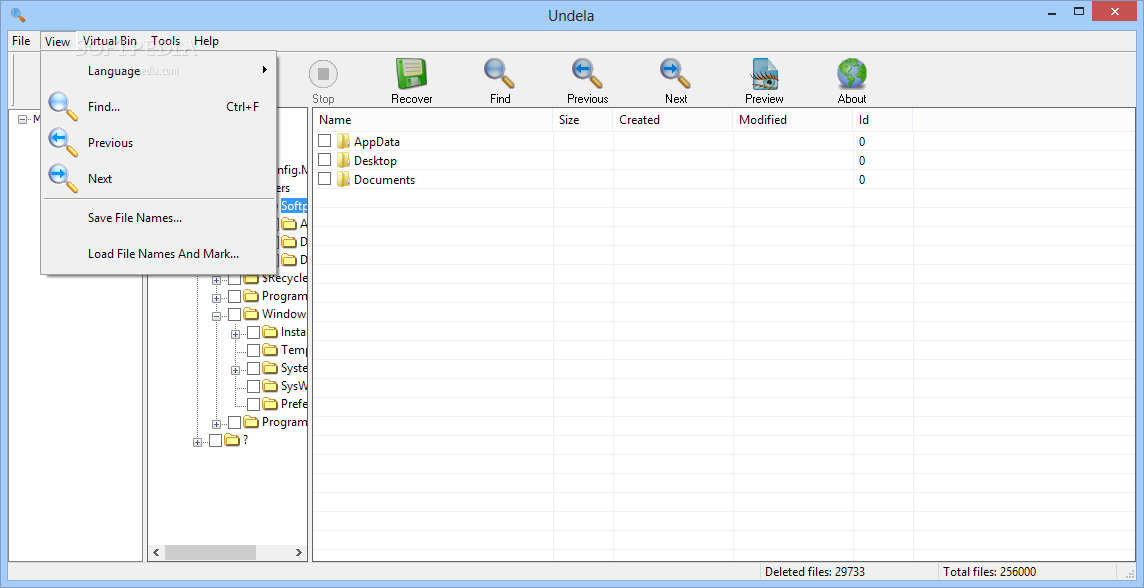This screenshot has width=1144, height=588.
Task: Click the Next arrow icon in View menu
Action: coord(63,178)
